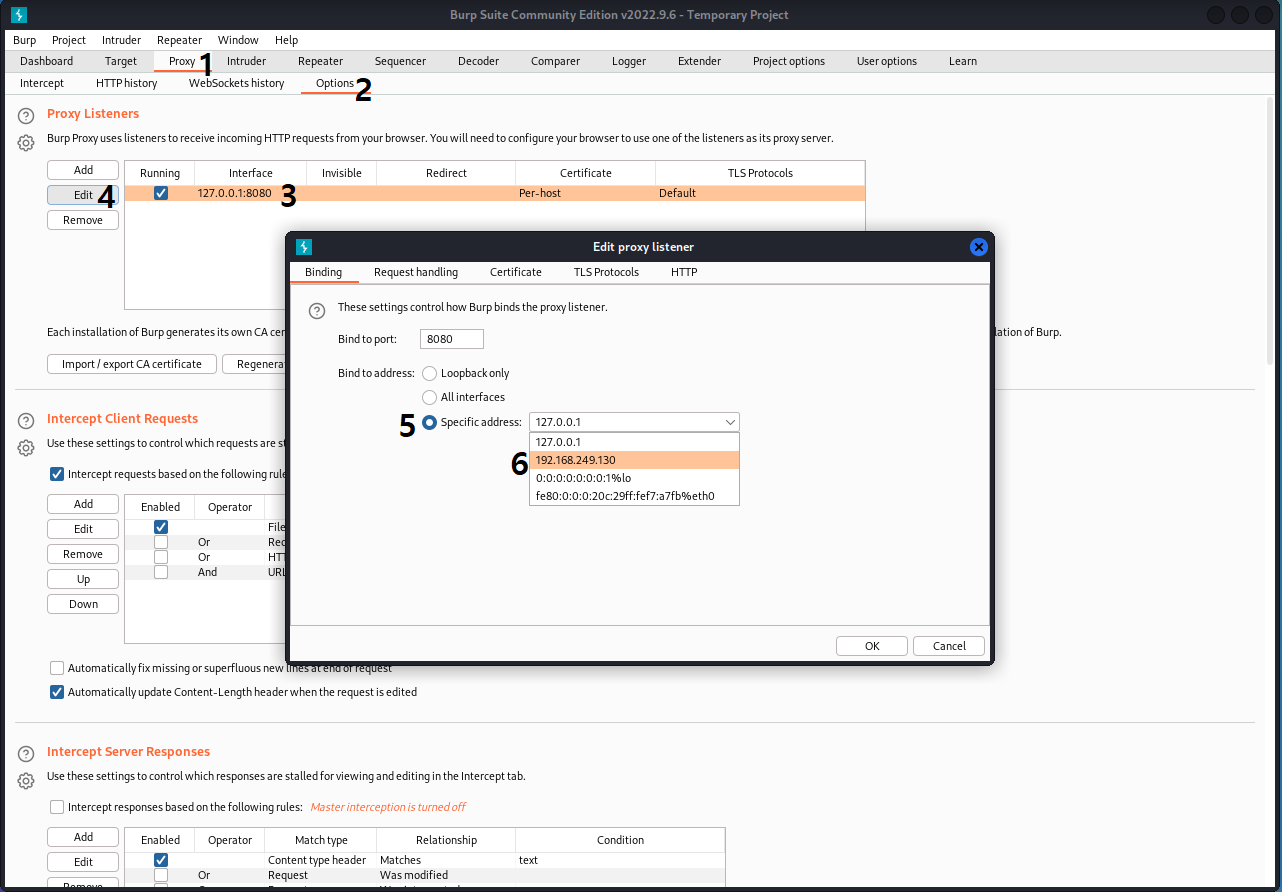
Task: Open the Window menu
Action: pos(238,40)
